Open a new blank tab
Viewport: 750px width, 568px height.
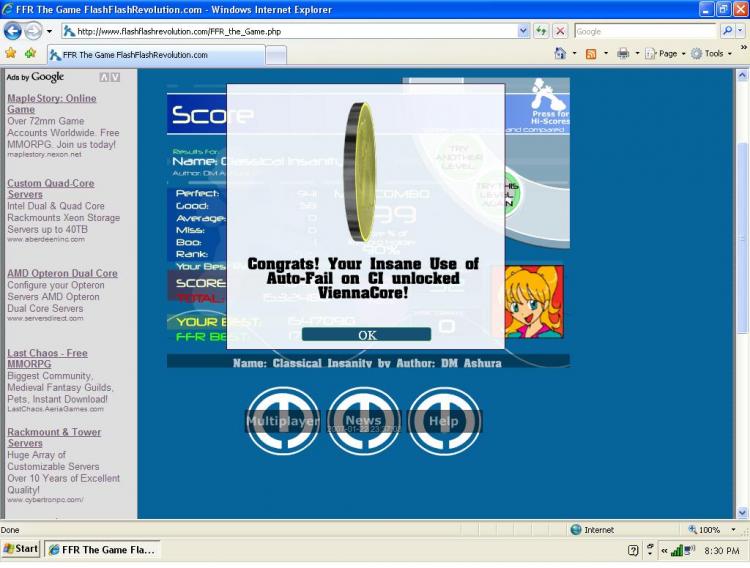[x=276, y=56]
